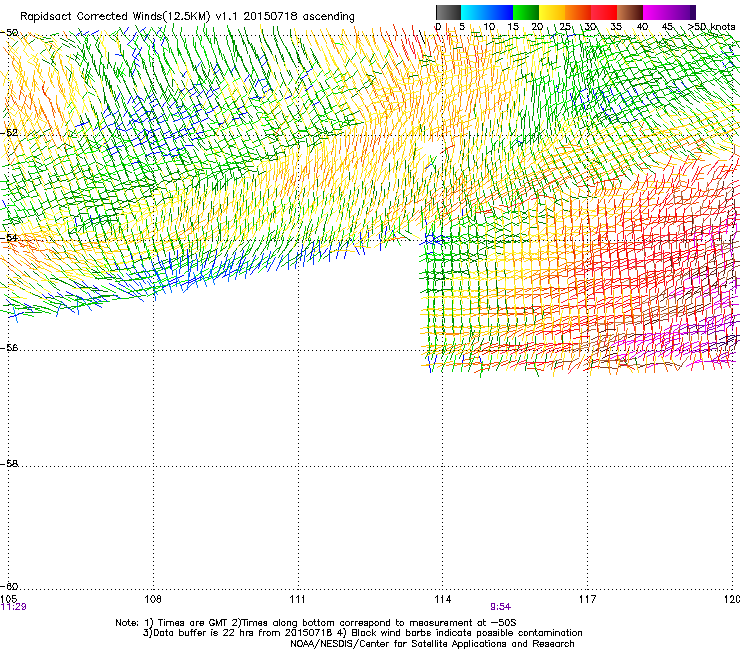Click the magenta 40-45 knots legend swatch
Viewport: 740px width, 650px height.
656,12
